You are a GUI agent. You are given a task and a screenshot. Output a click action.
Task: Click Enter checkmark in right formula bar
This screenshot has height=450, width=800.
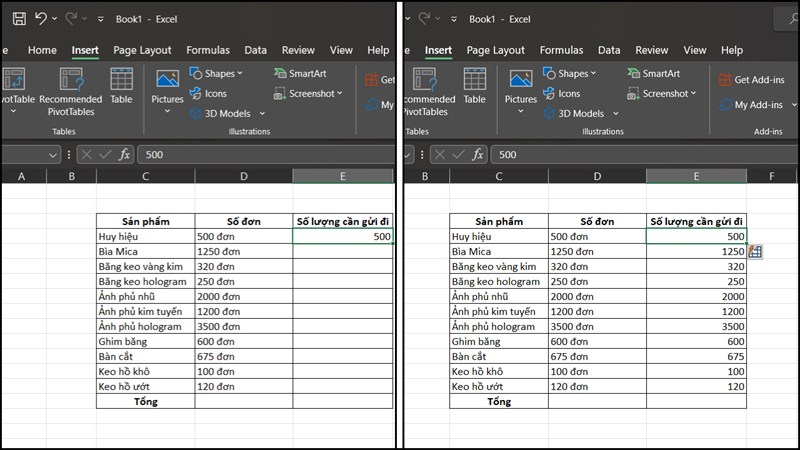[458, 154]
